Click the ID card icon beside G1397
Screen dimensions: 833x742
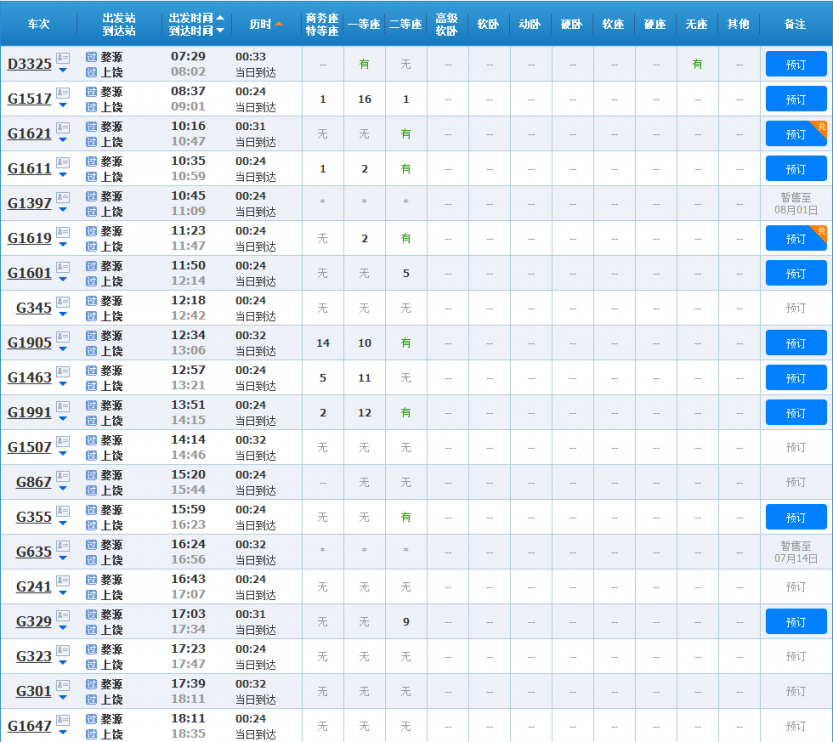(x=63, y=197)
